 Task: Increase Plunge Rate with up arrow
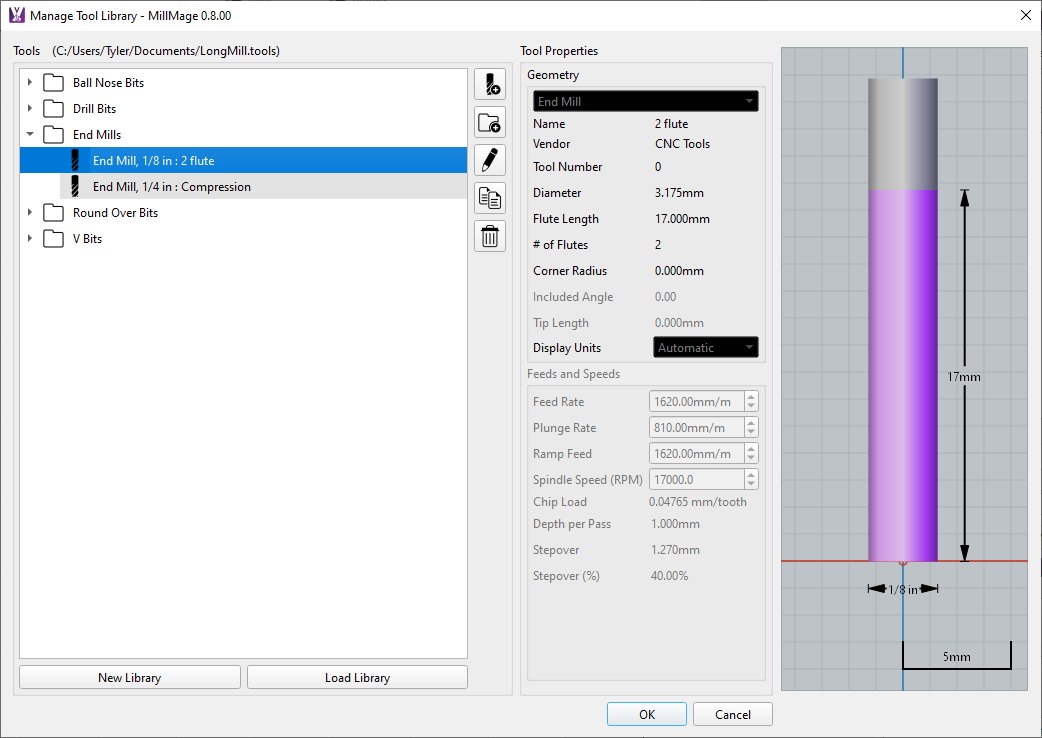751,422
